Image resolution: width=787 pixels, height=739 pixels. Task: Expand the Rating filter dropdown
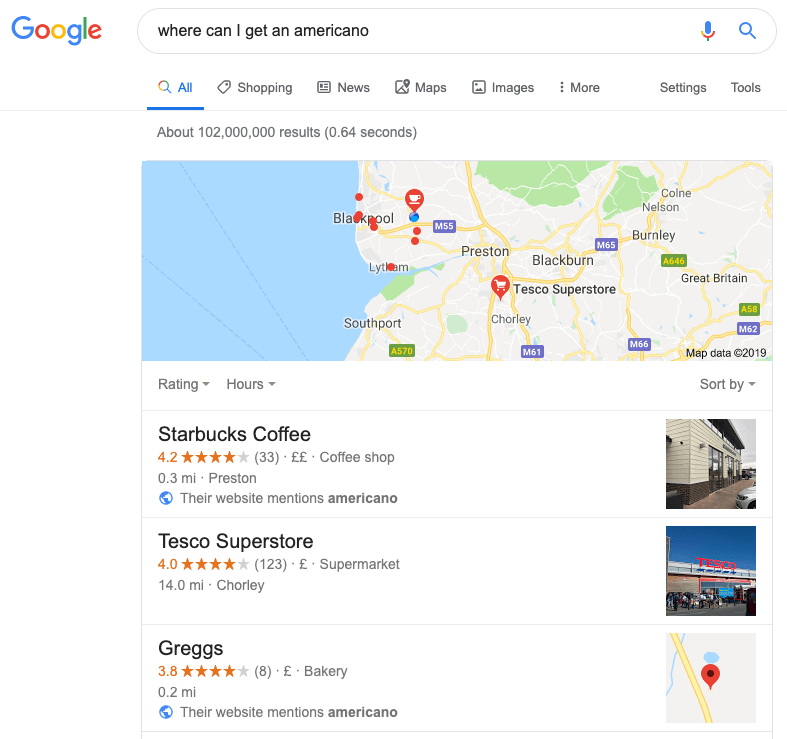coord(184,384)
